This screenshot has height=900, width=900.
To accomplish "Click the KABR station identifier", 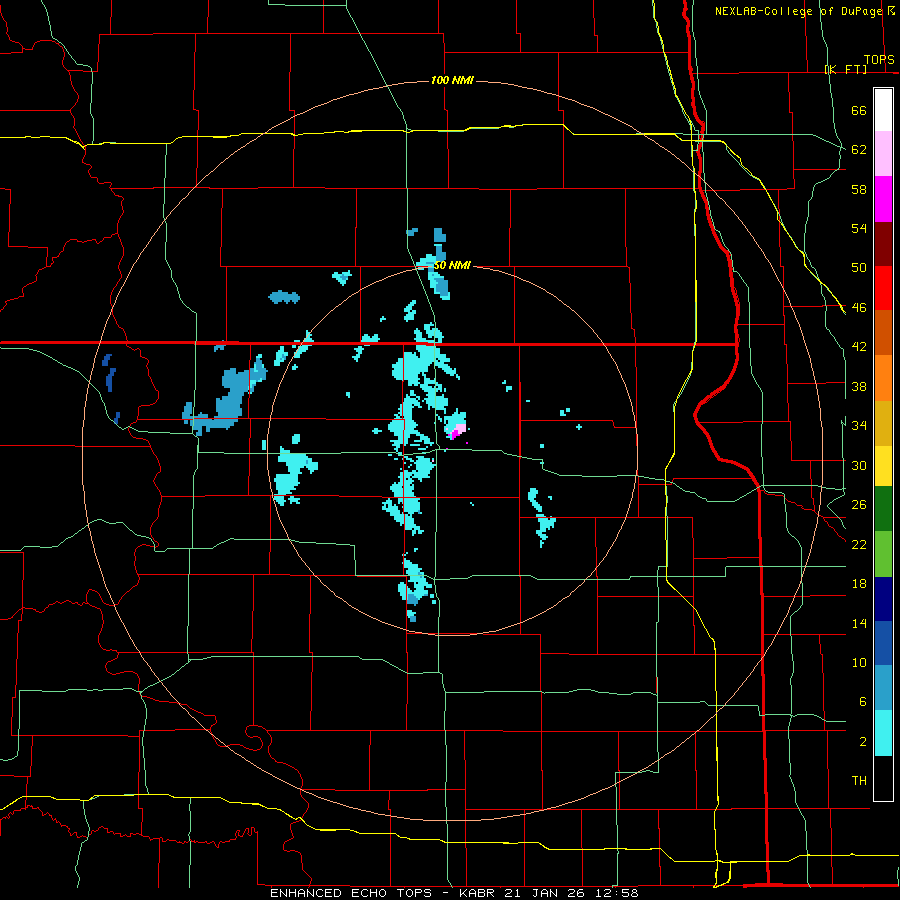I will click(479, 893).
